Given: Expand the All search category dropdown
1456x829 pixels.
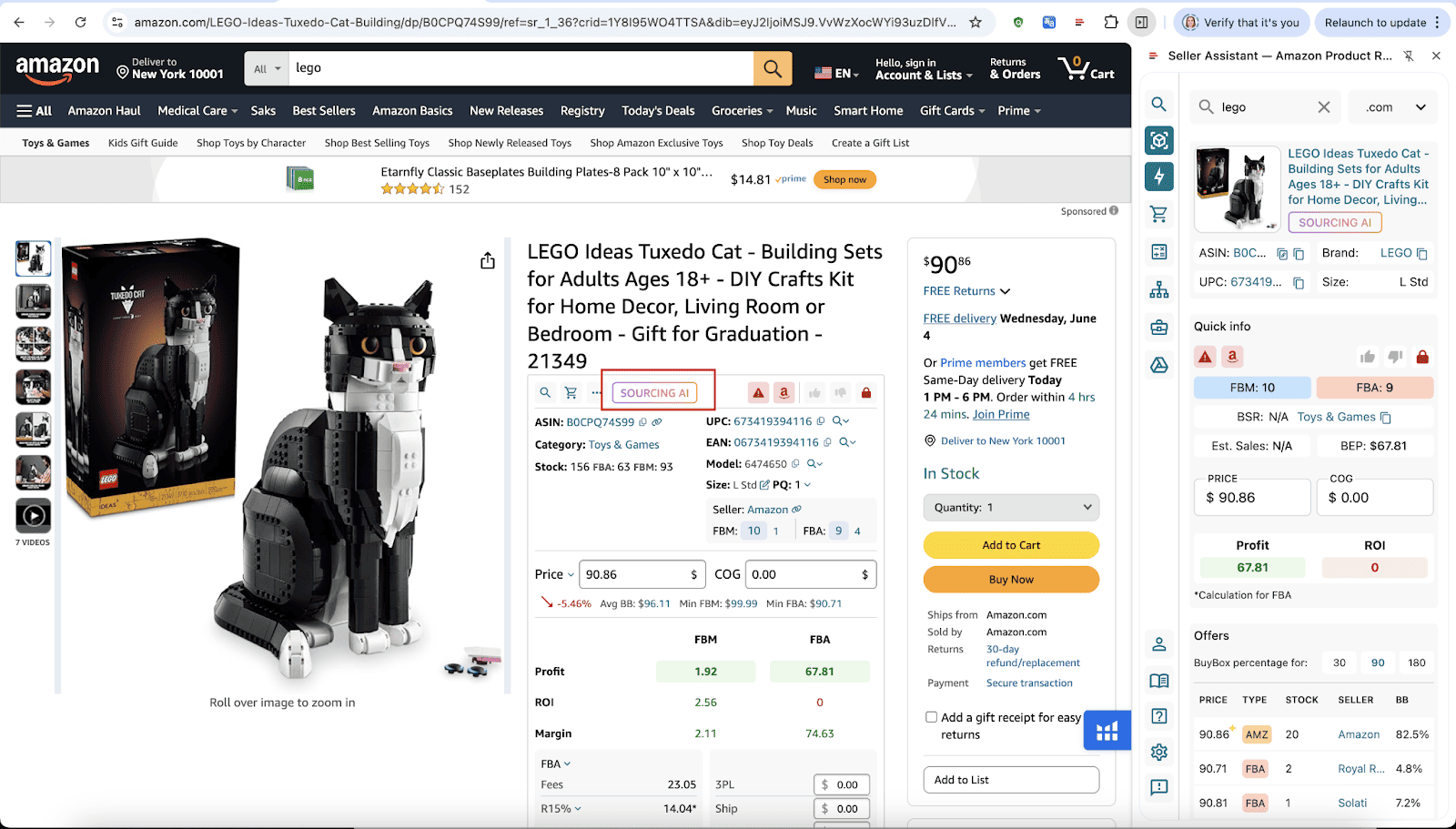Looking at the screenshot, I should [x=264, y=68].
